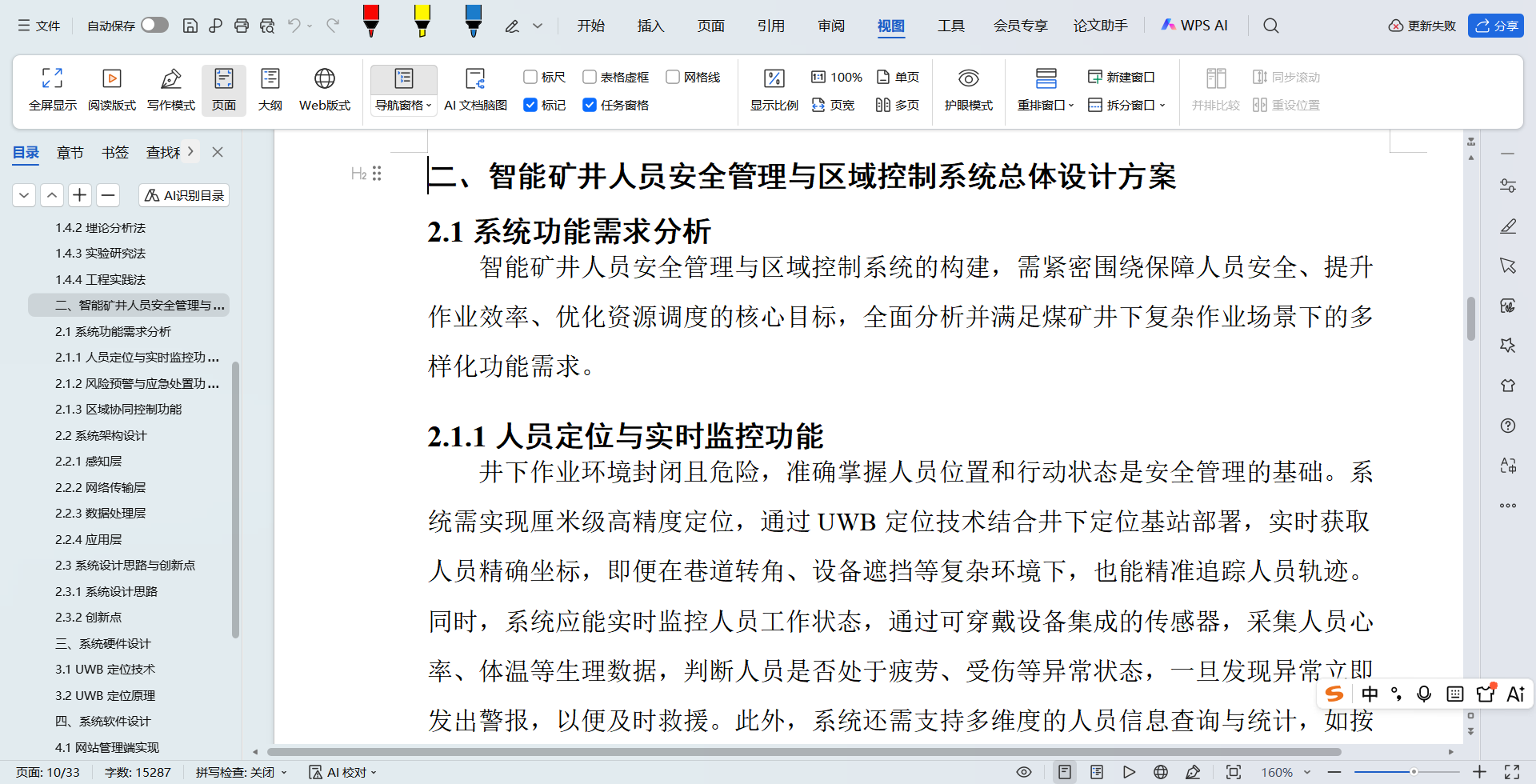Click the zoom in plus icon
The width and height of the screenshot is (1536, 784).
tap(1480, 772)
